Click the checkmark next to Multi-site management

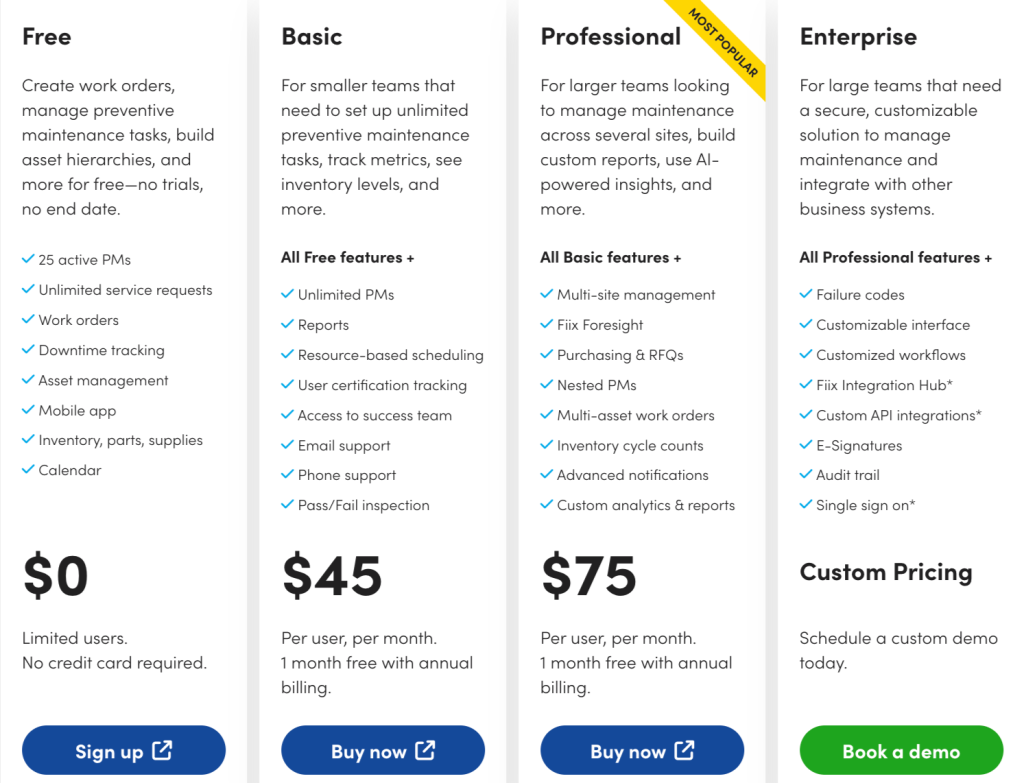[546, 295]
